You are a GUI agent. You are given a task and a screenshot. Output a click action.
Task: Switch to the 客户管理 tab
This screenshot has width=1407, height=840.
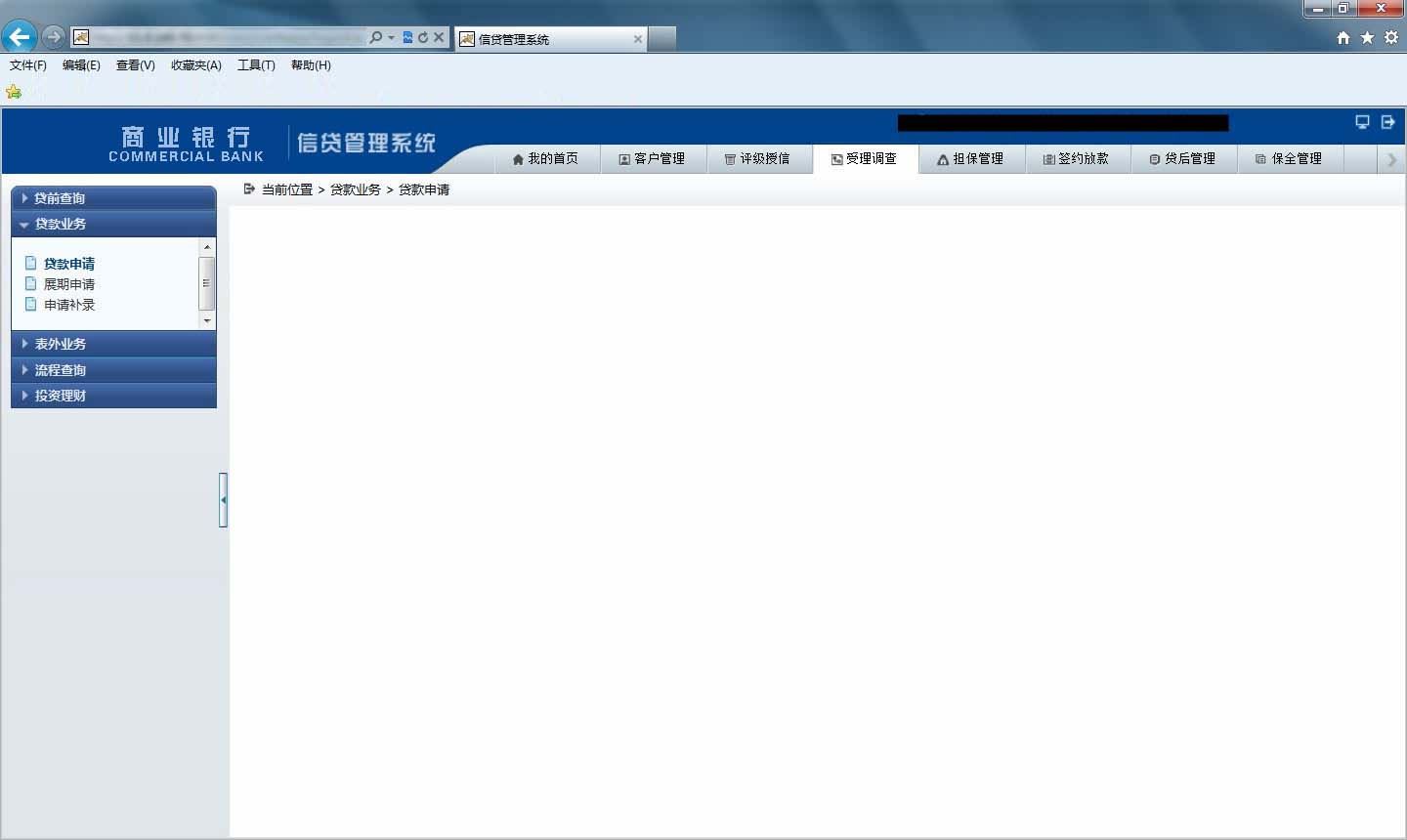tap(652, 159)
